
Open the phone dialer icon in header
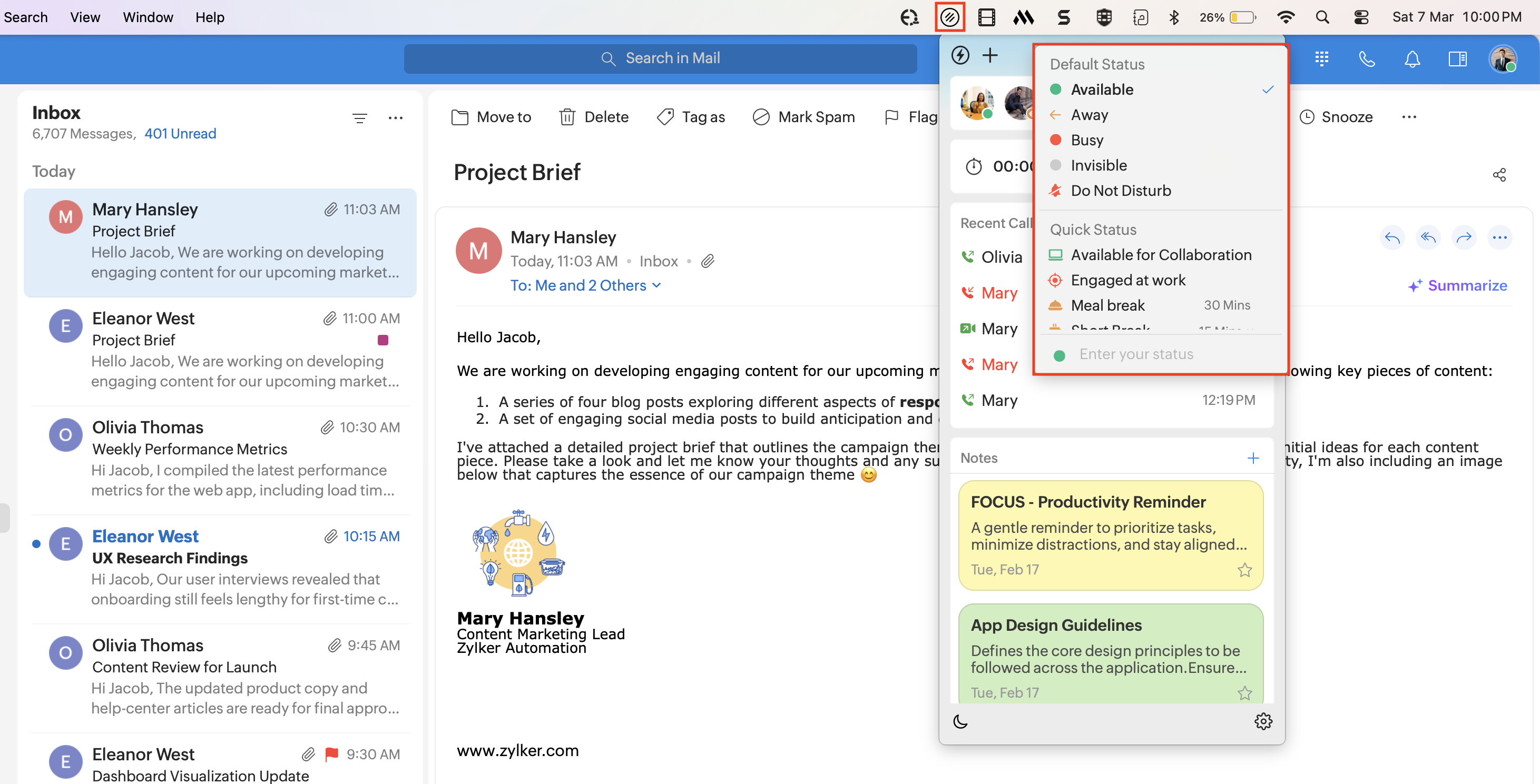pyautogui.click(x=1367, y=58)
